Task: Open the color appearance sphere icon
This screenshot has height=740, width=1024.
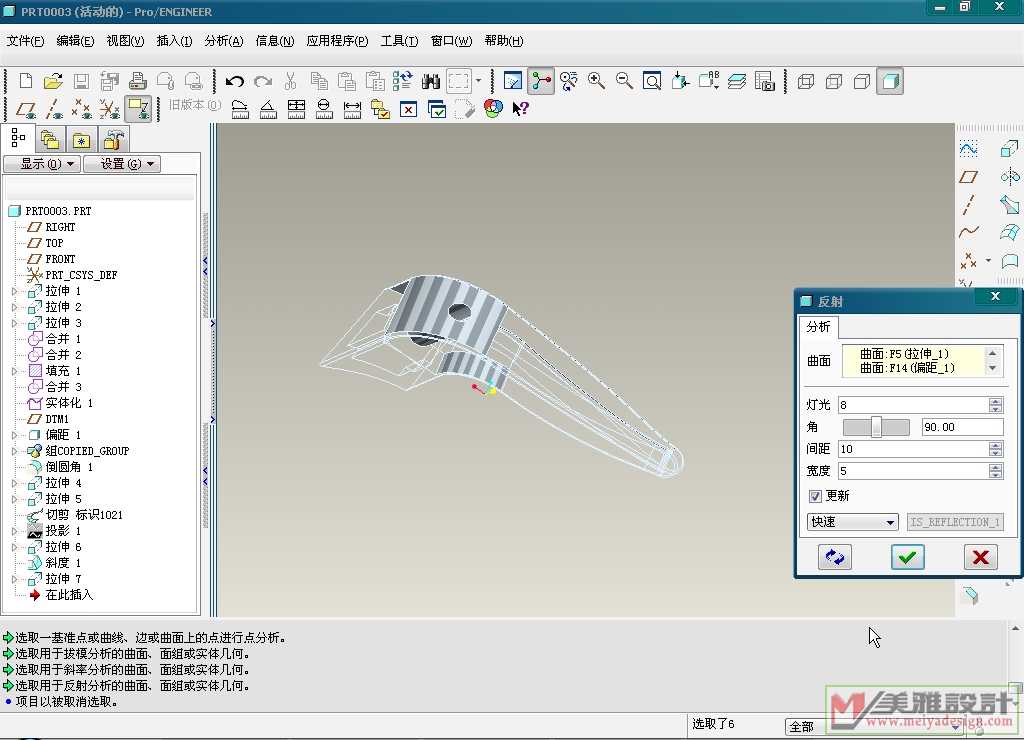Action: [493, 108]
